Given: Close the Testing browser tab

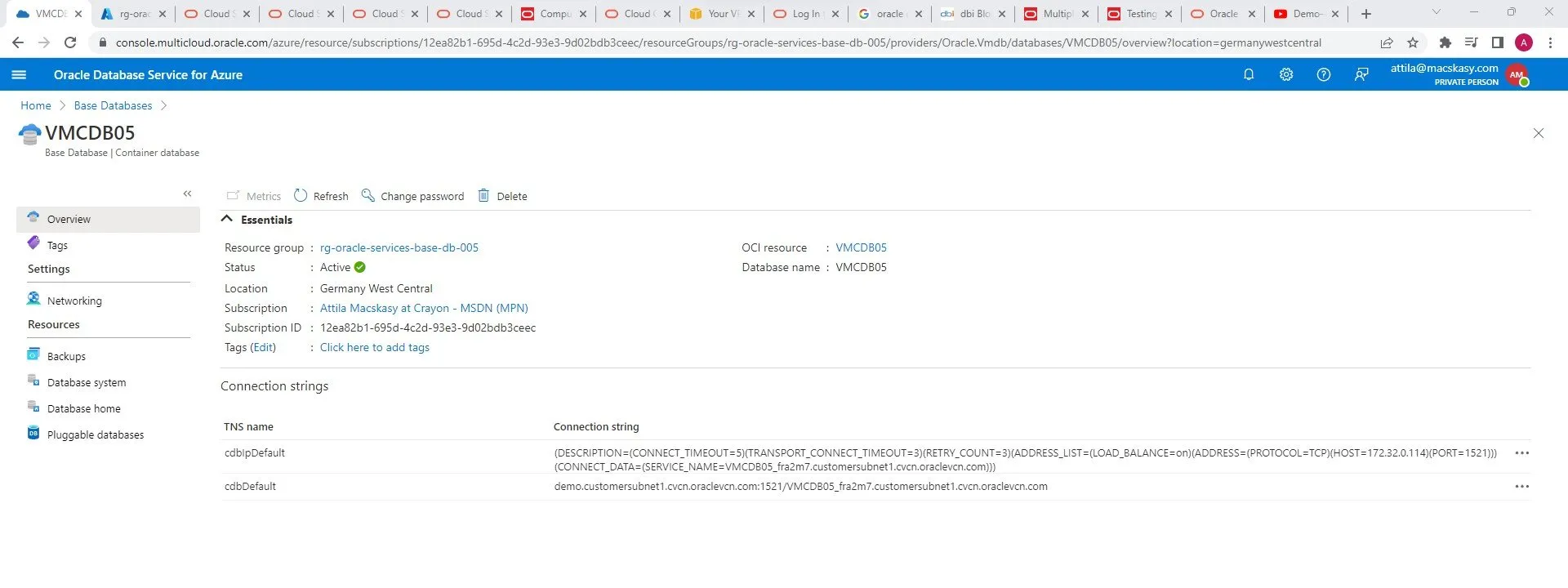Looking at the screenshot, I should coord(1169,14).
